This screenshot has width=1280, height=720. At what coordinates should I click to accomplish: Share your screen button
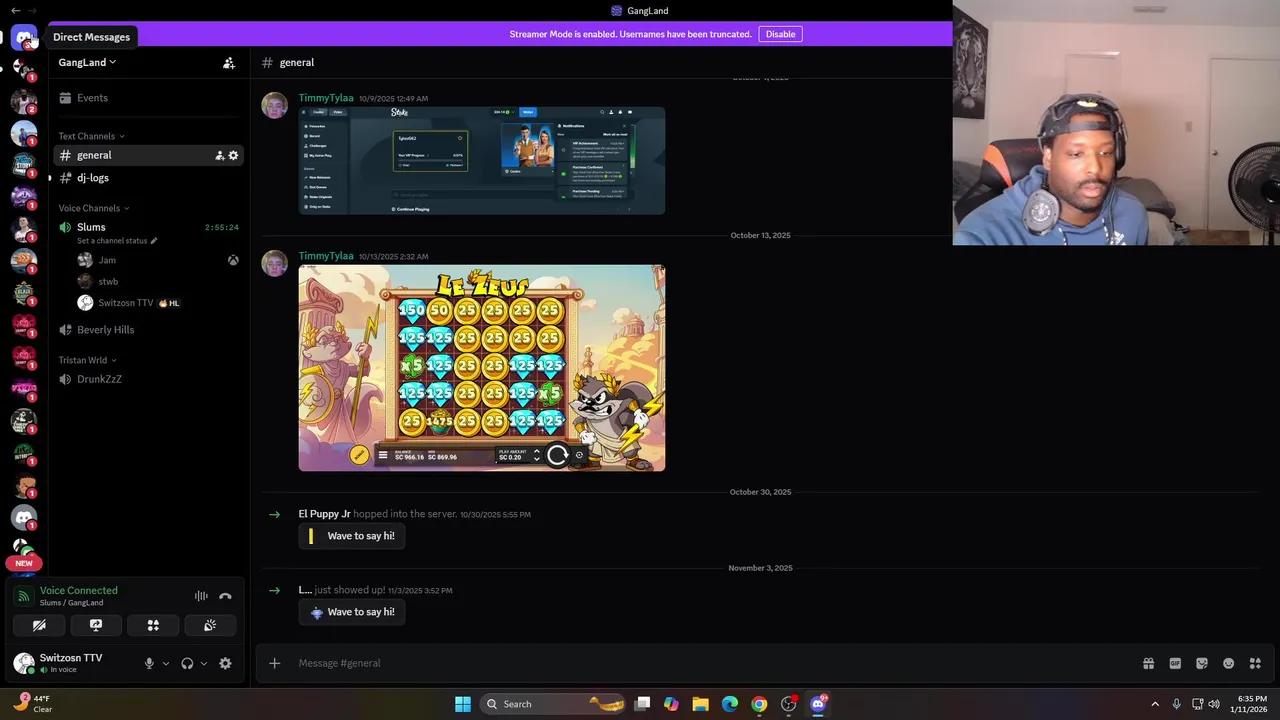96,625
